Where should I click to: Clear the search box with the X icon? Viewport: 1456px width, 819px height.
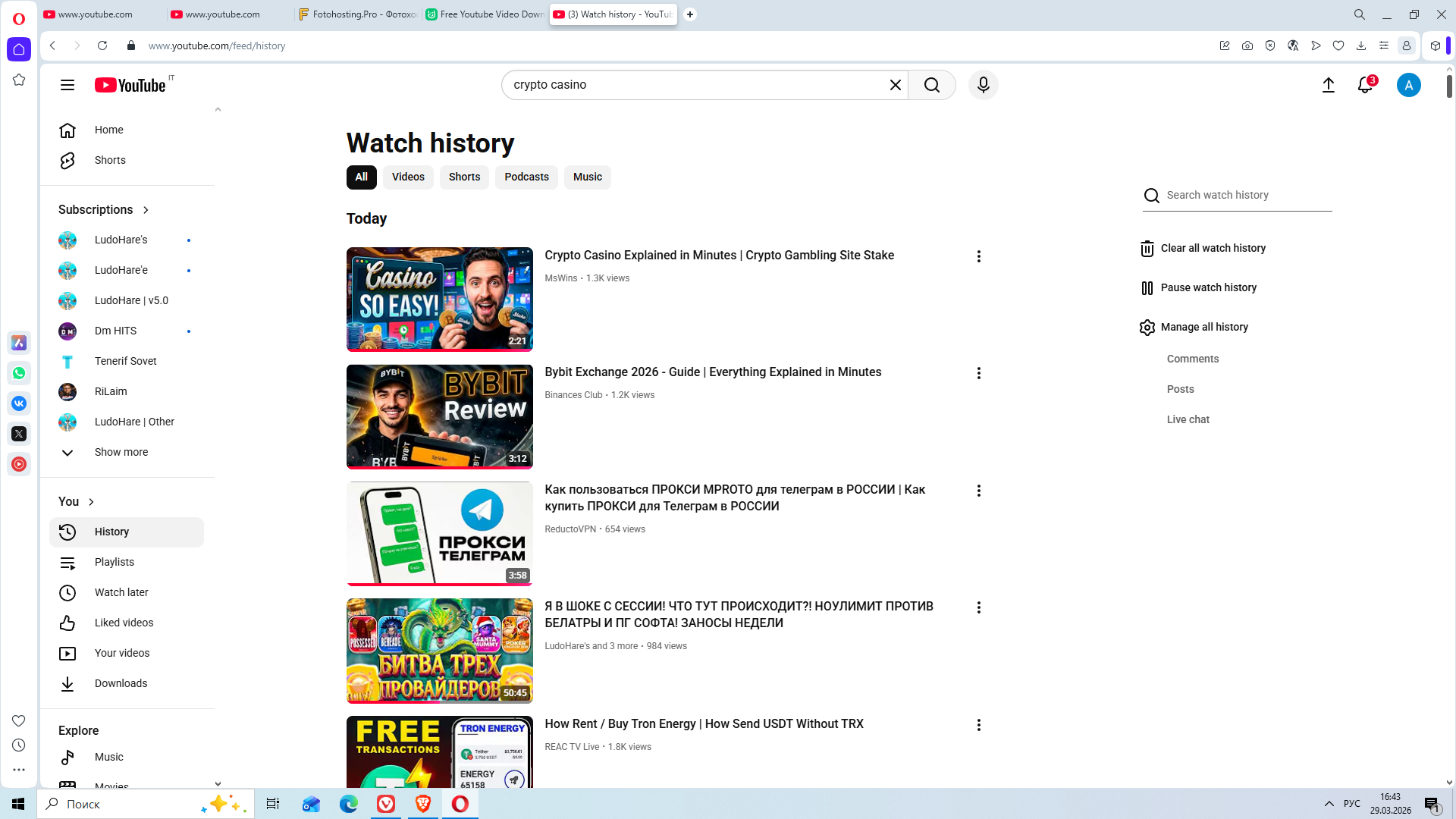coord(895,85)
